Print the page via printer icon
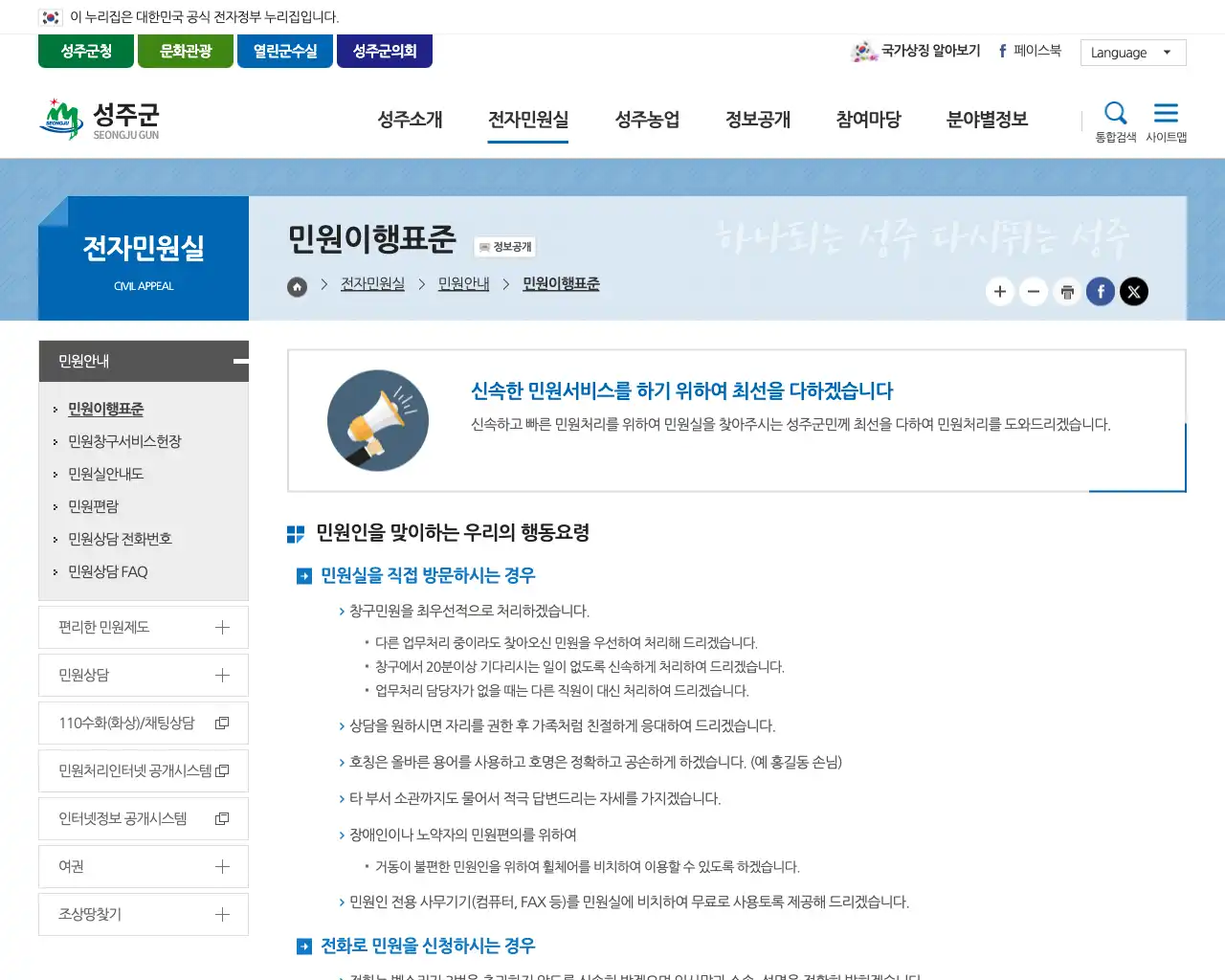 [1067, 292]
